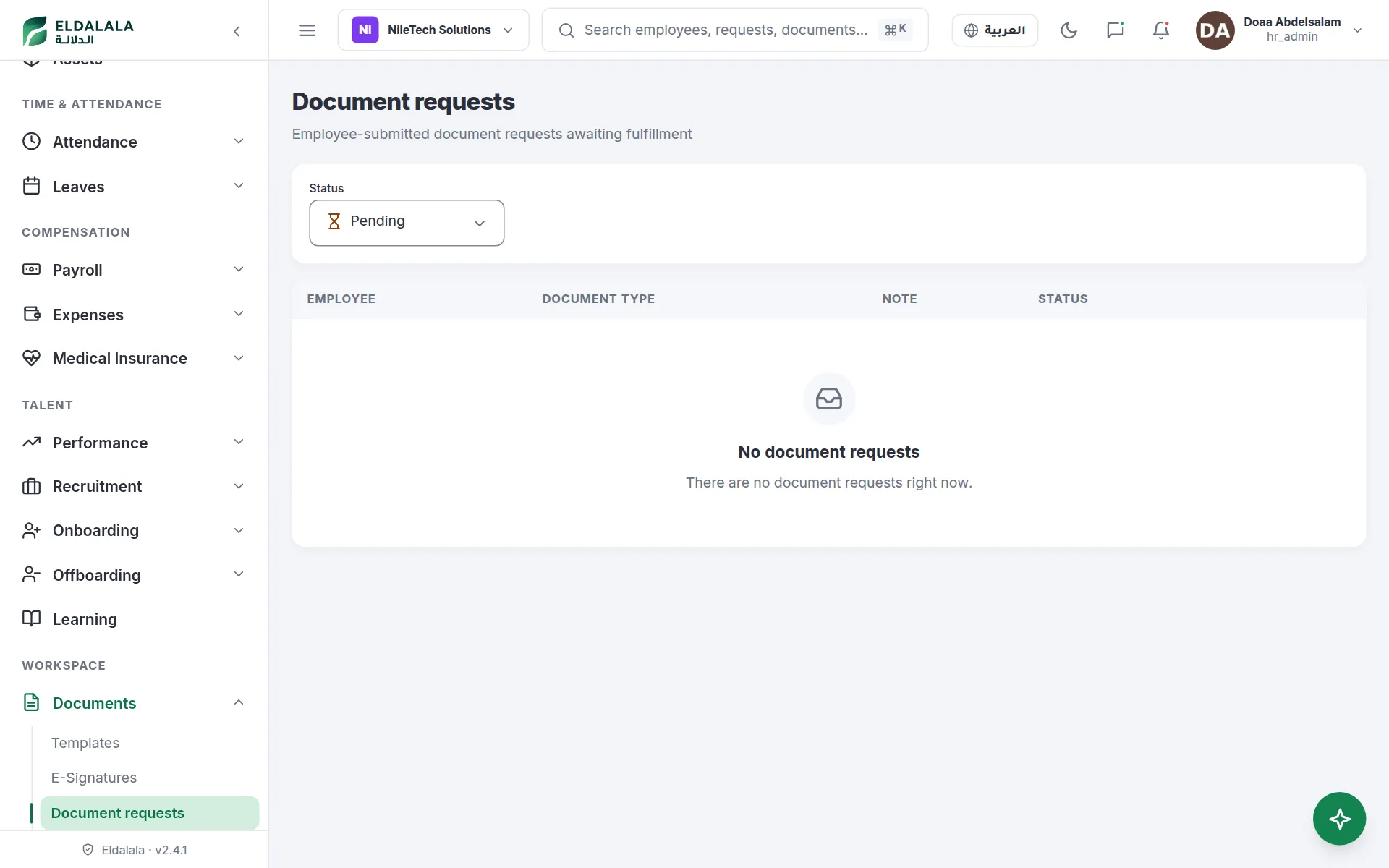
Task: Click the Doaa Abdelsalam profile name
Action: pyautogui.click(x=1291, y=22)
